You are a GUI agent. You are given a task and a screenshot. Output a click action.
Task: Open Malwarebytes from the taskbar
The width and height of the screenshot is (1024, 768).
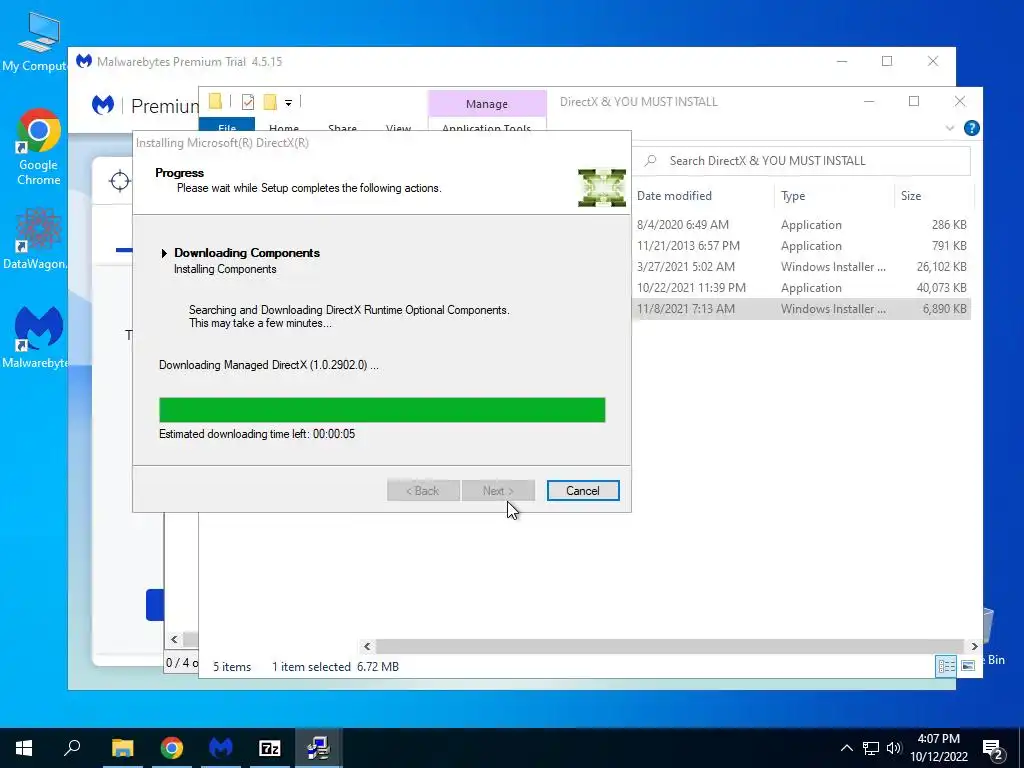pos(221,748)
